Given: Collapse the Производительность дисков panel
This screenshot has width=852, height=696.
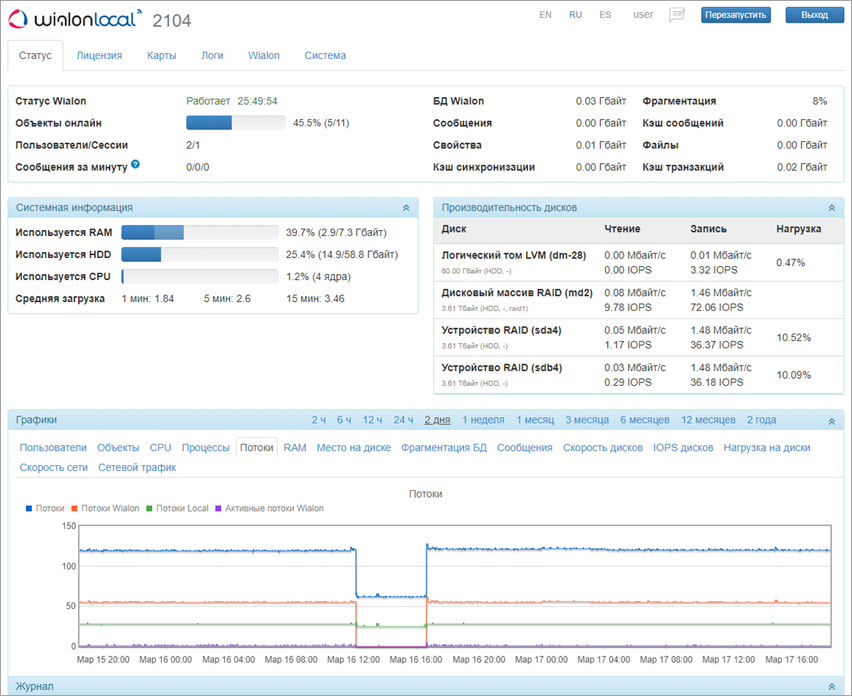Looking at the screenshot, I should [829, 208].
